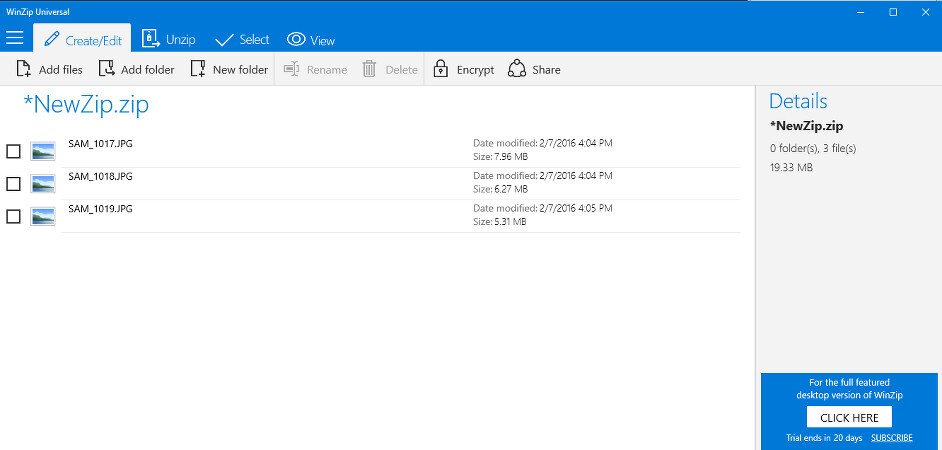Click the size 5.31 MB text
The width and height of the screenshot is (942, 450).
click(500, 222)
